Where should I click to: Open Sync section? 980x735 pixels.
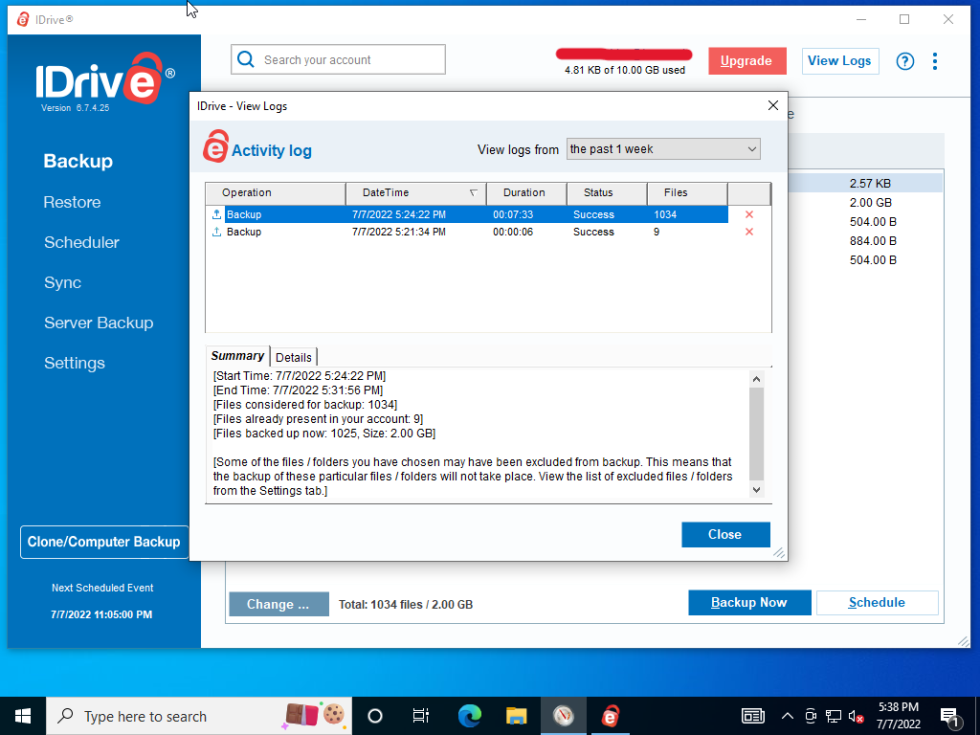pos(62,282)
